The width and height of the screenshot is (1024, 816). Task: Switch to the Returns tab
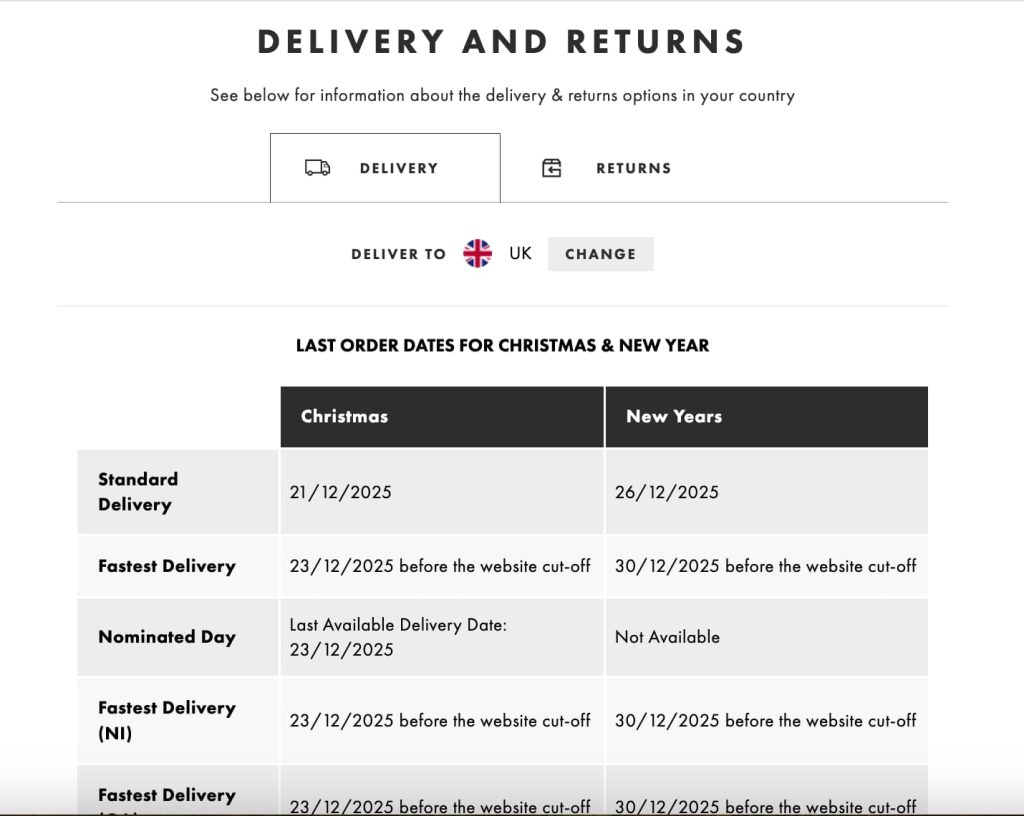[632, 168]
